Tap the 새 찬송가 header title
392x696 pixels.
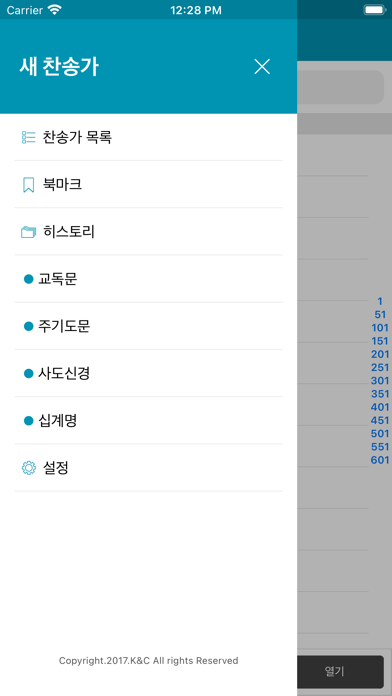pos(59,67)
